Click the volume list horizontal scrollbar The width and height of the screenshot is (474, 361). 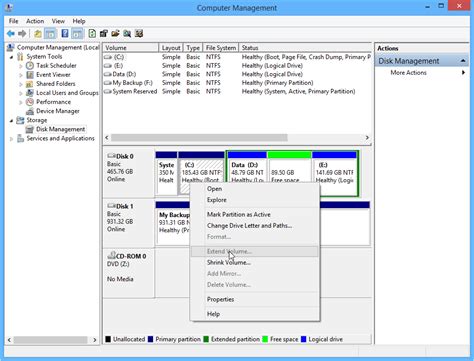tap(237, 138)
